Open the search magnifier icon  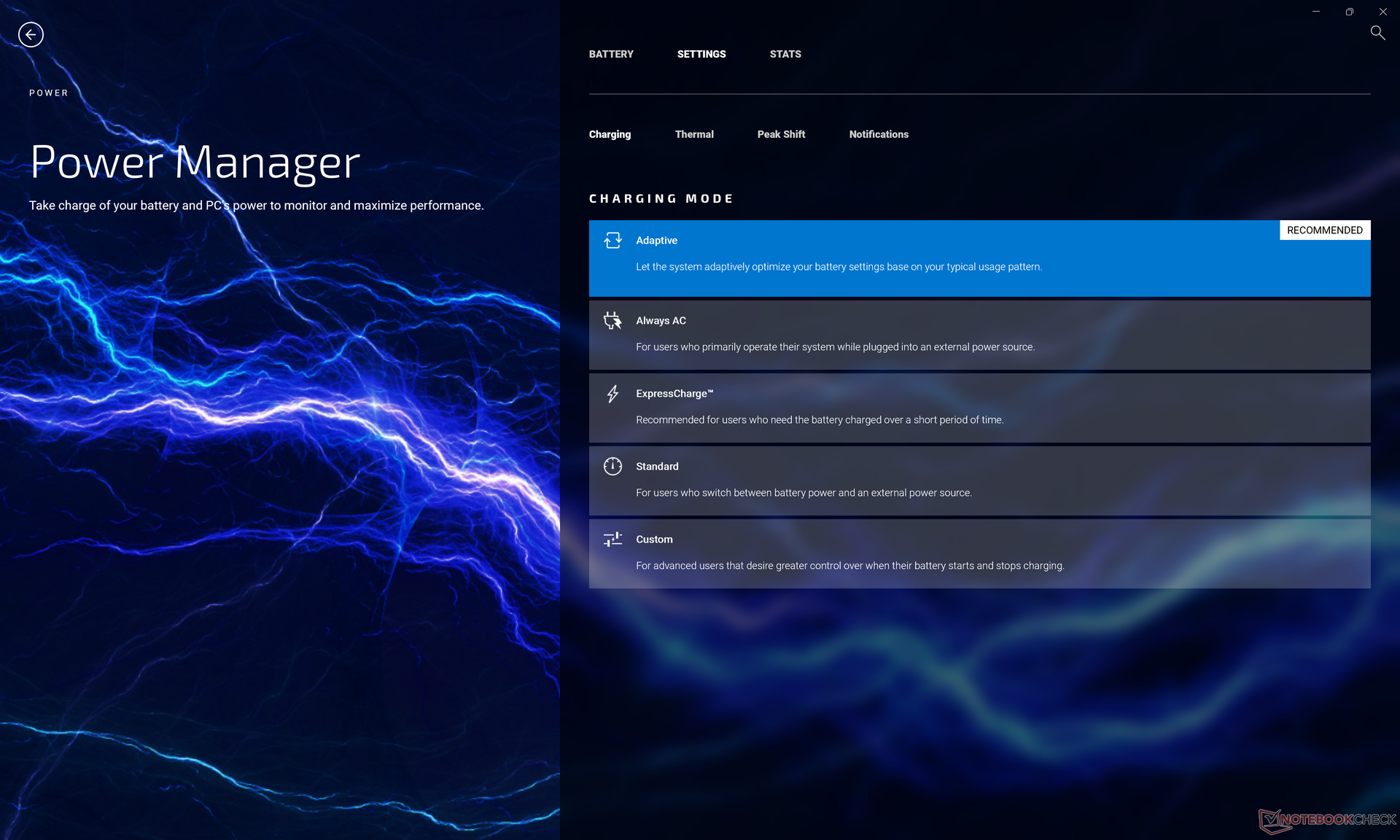pos(1377,33)
